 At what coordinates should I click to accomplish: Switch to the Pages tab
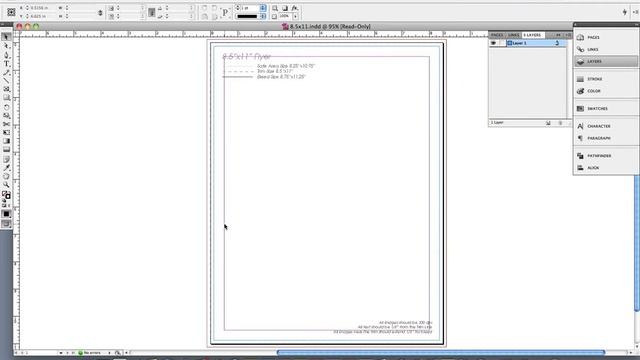497,35
